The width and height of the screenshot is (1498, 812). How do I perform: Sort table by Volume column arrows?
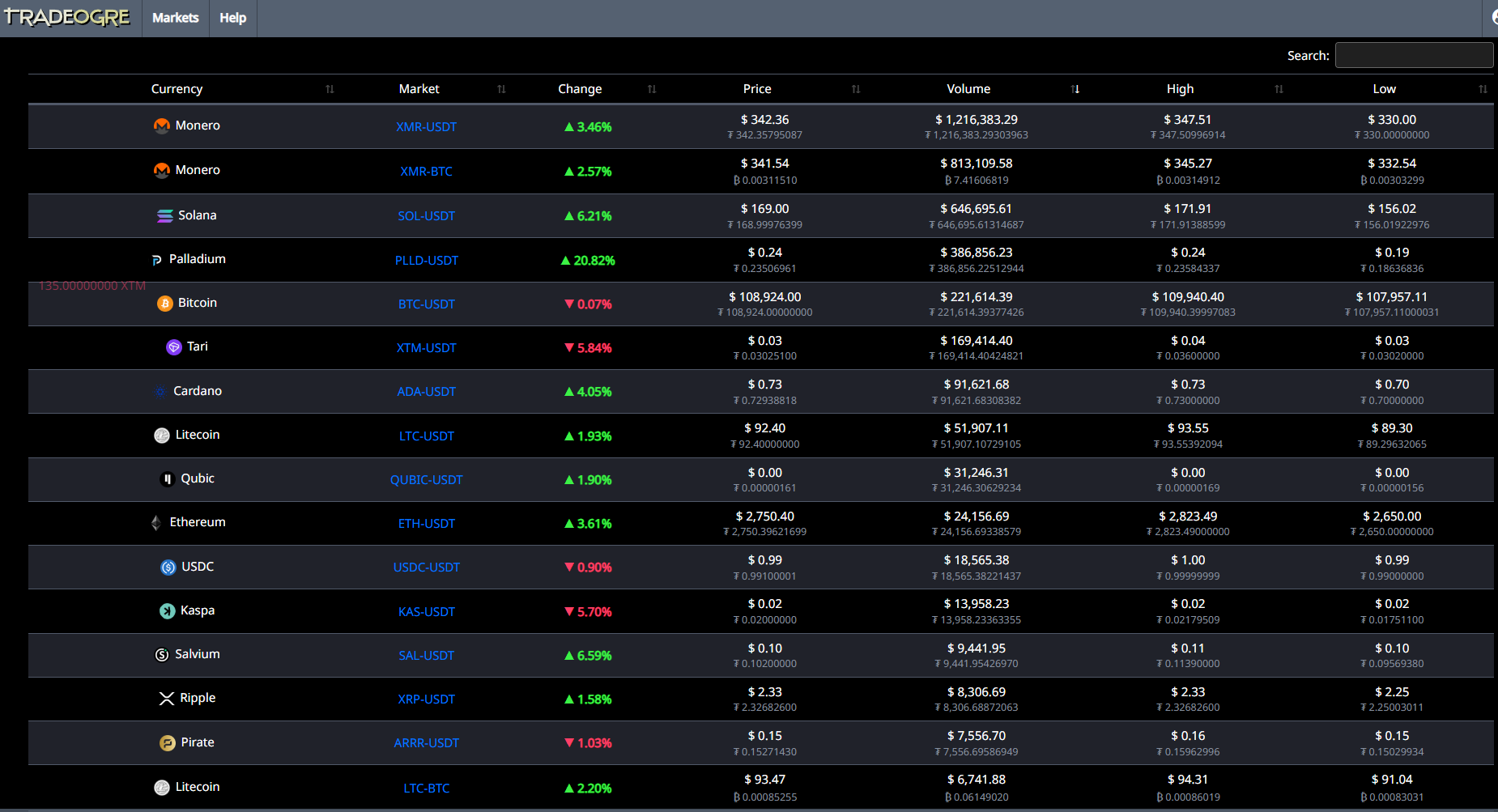pyautogui.click(x=1075, y=89)
